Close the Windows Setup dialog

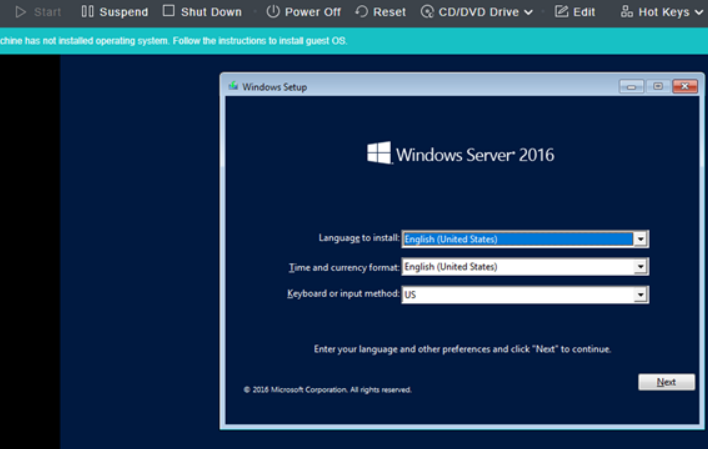pos(685,87)
